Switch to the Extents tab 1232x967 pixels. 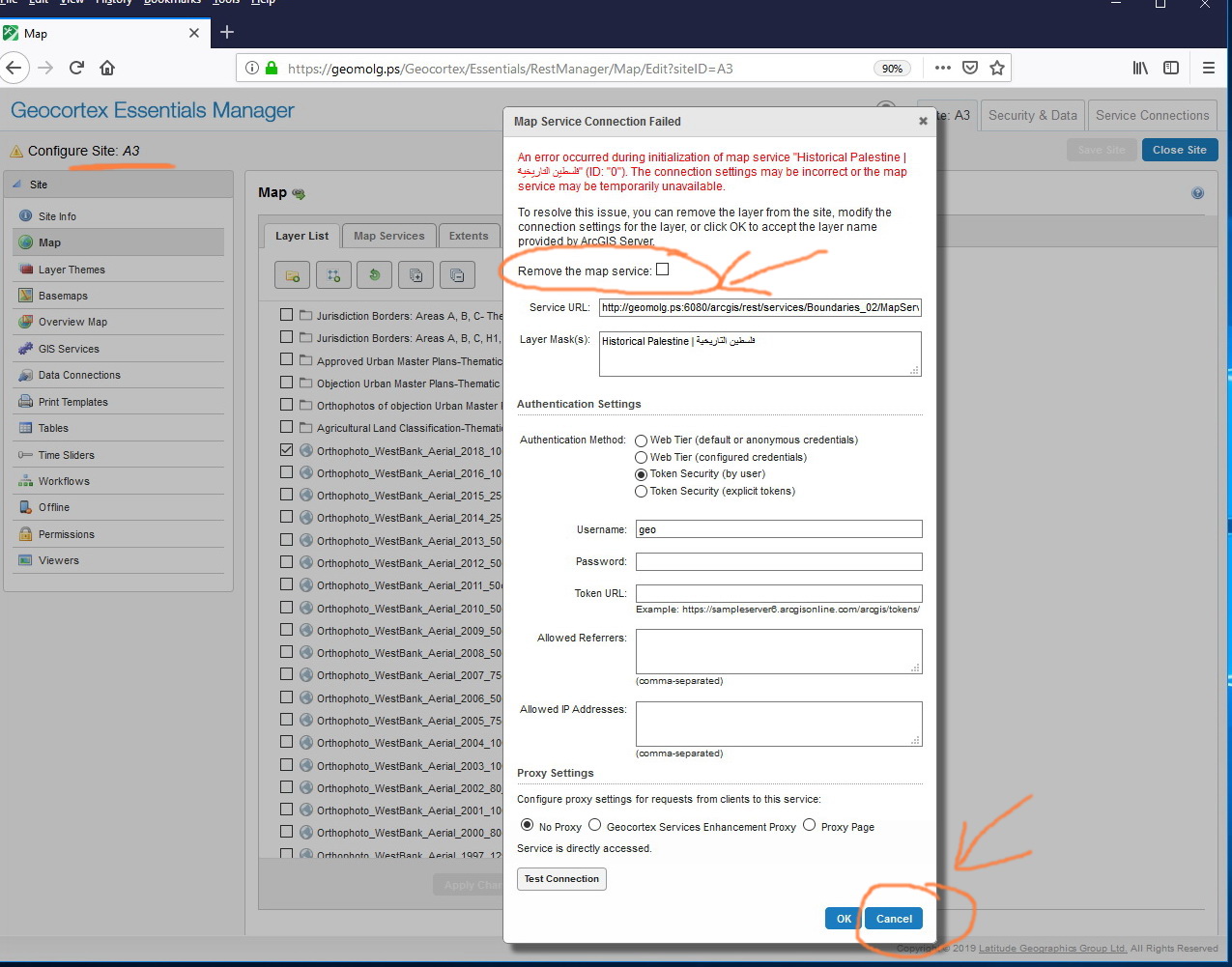[469, 236]
